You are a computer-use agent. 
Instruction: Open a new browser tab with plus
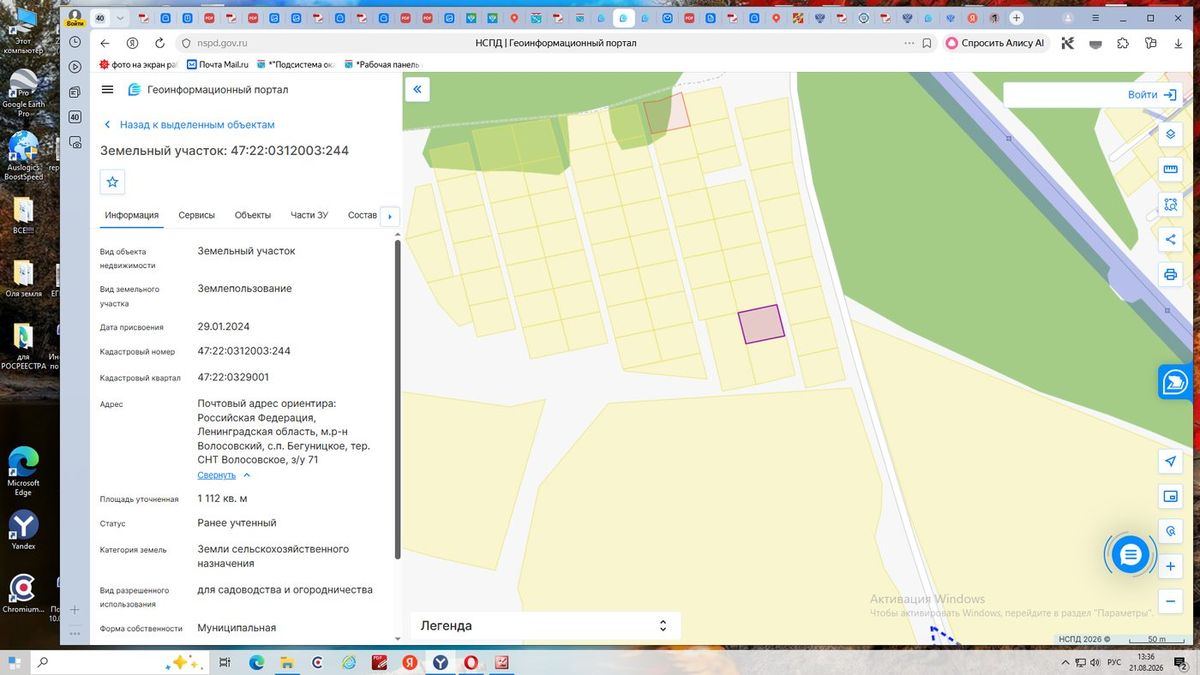click(1017, 18)
